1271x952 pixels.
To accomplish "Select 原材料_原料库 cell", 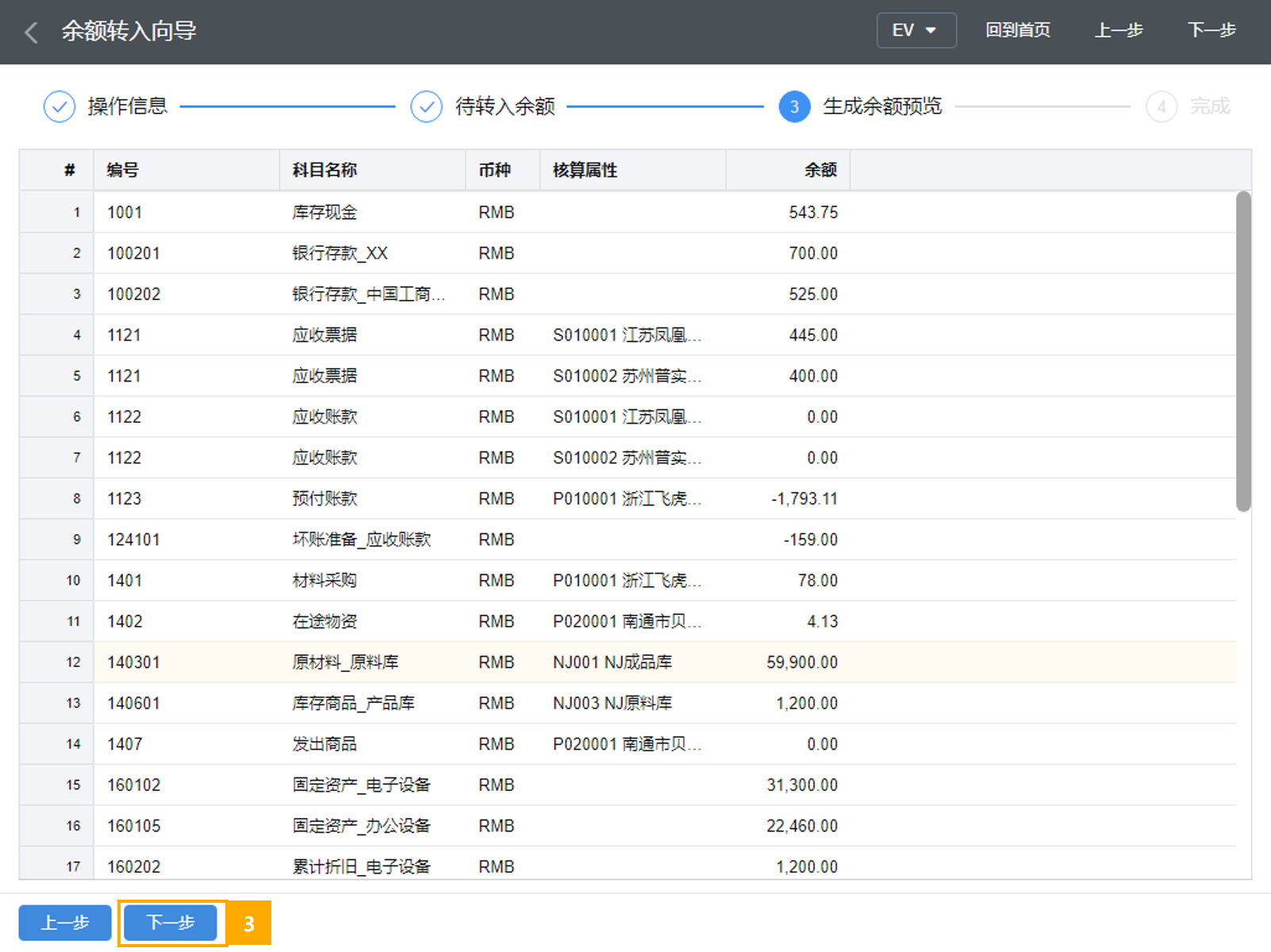I will point(345,662).
